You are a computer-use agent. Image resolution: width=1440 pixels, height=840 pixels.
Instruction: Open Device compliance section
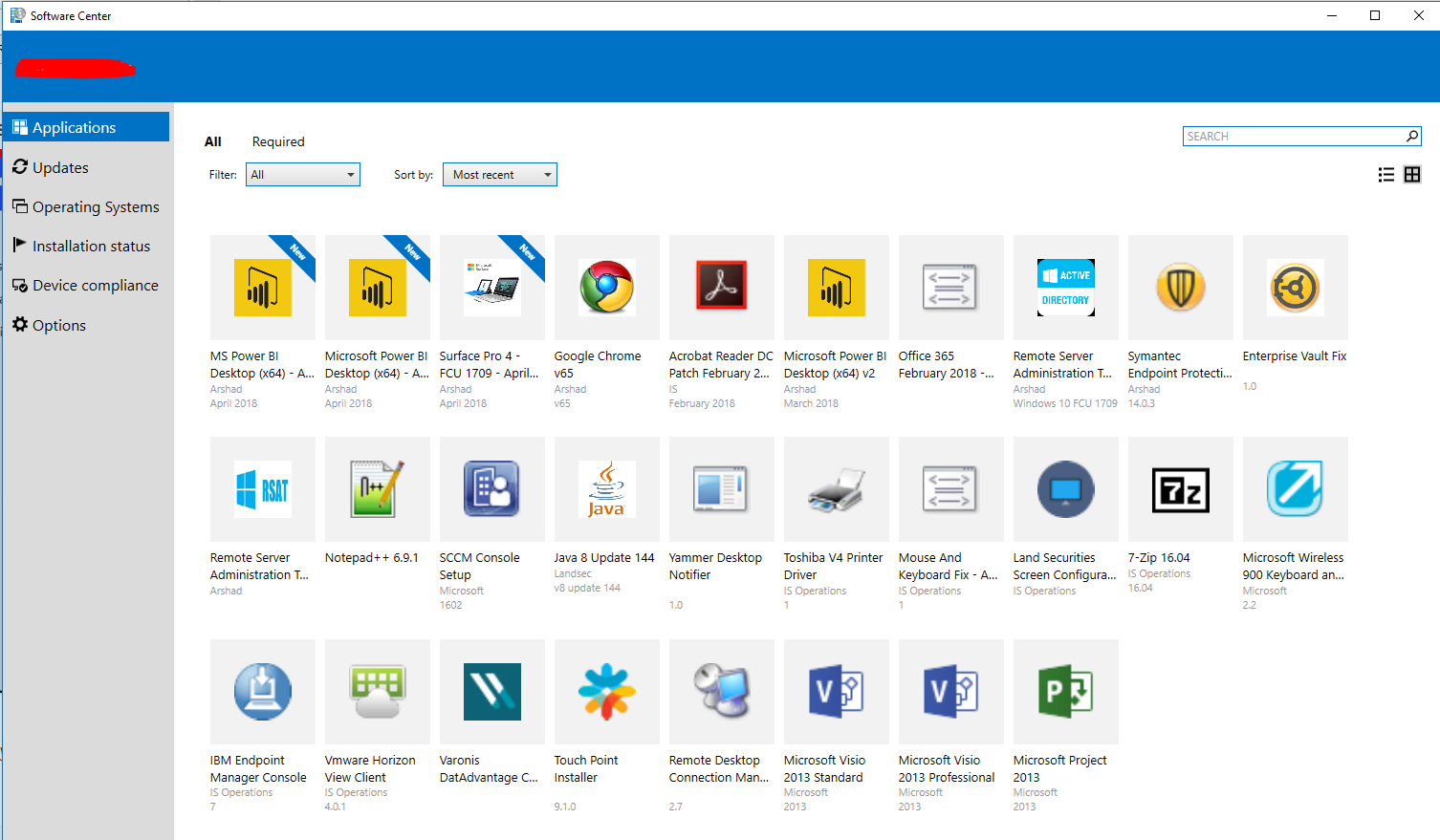[86, 285]
